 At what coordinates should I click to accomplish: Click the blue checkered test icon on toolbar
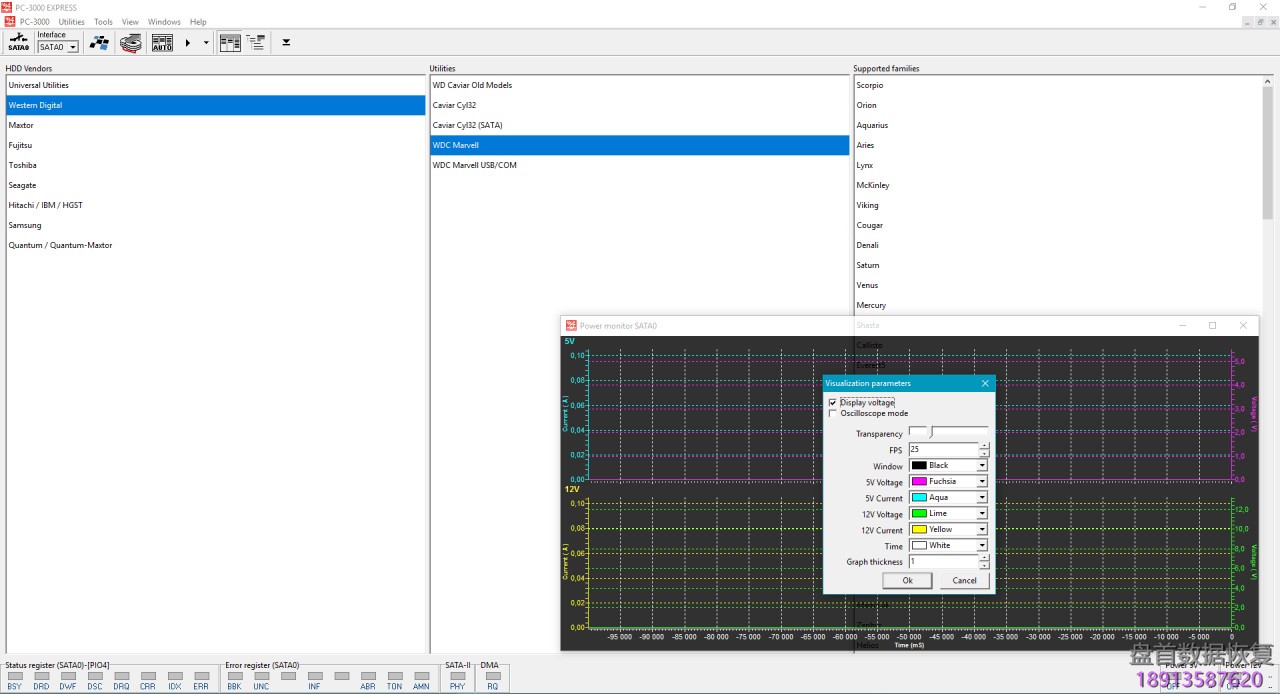(99, 42)
